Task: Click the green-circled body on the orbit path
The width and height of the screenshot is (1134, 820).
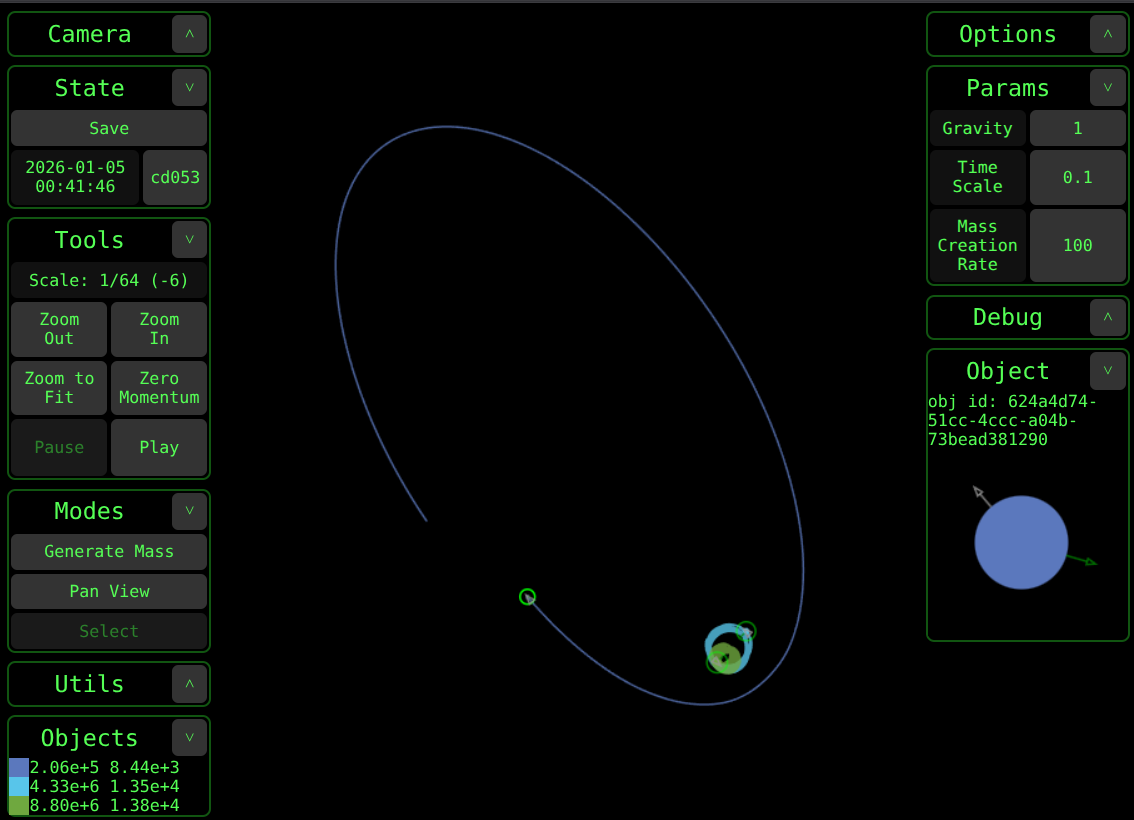Action: (x=528, y=597)
